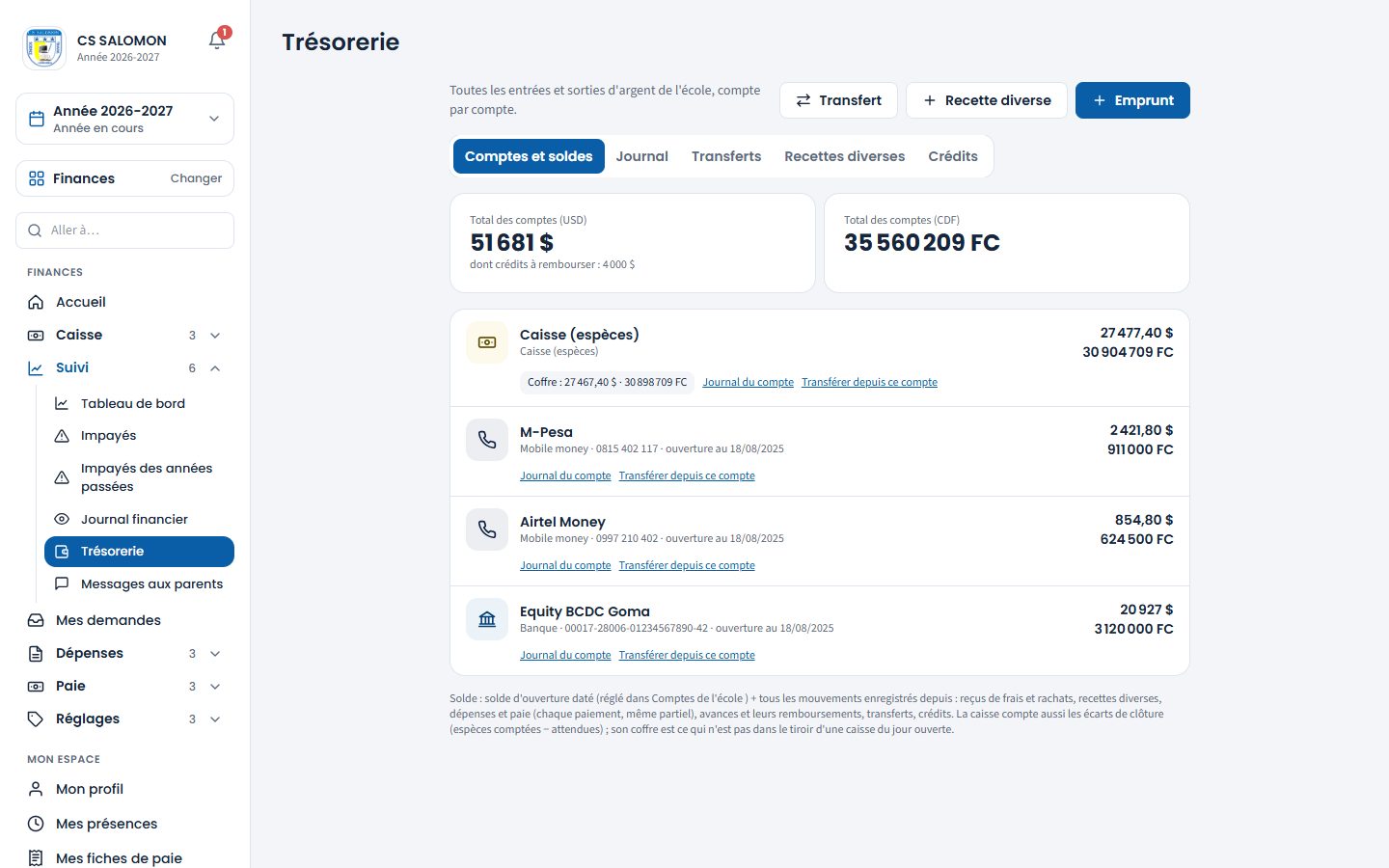Open Impayés des années passées

tap(139, 477)
